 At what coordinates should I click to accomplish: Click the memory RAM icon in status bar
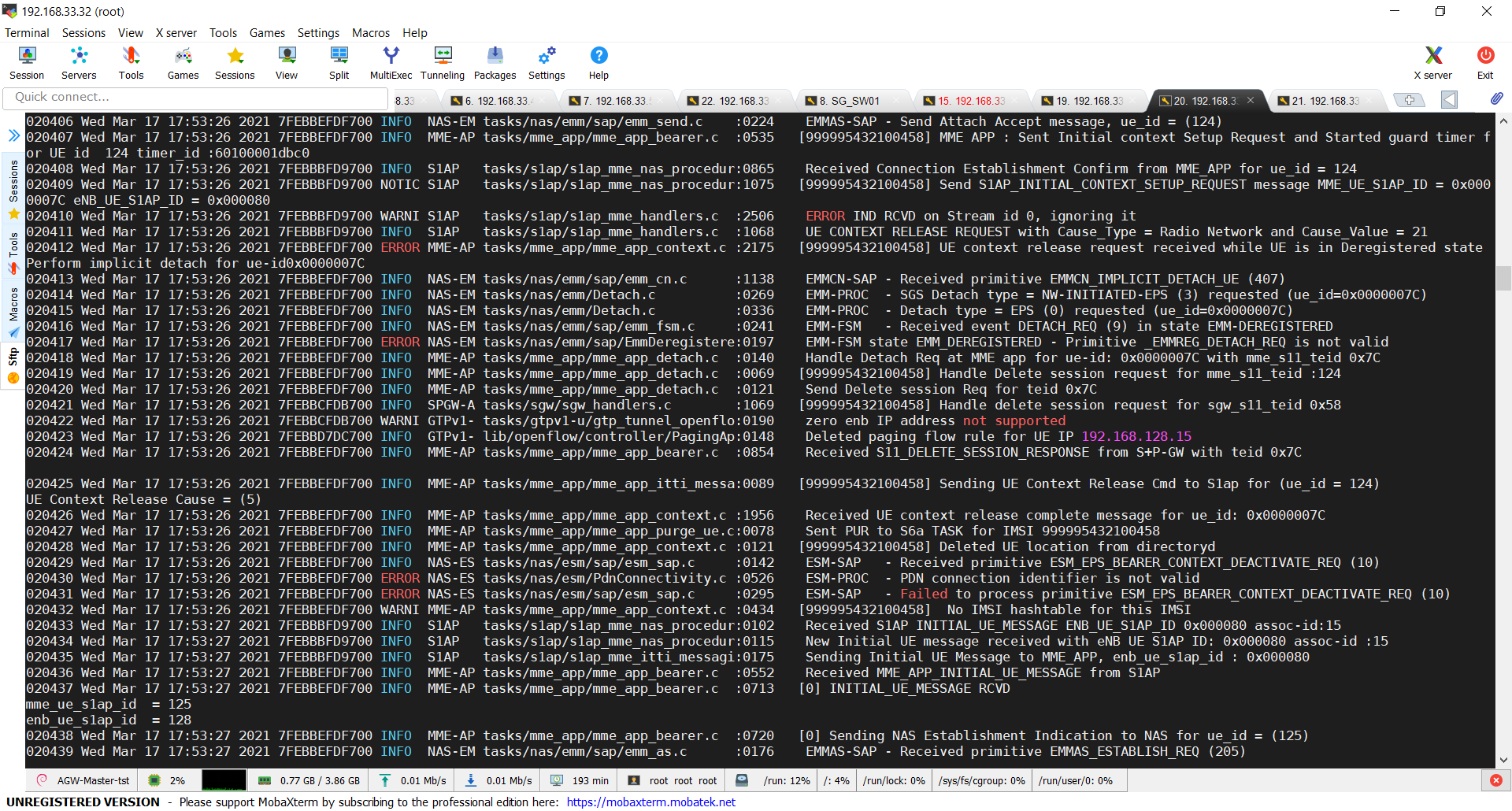click(x=265, y=780)
